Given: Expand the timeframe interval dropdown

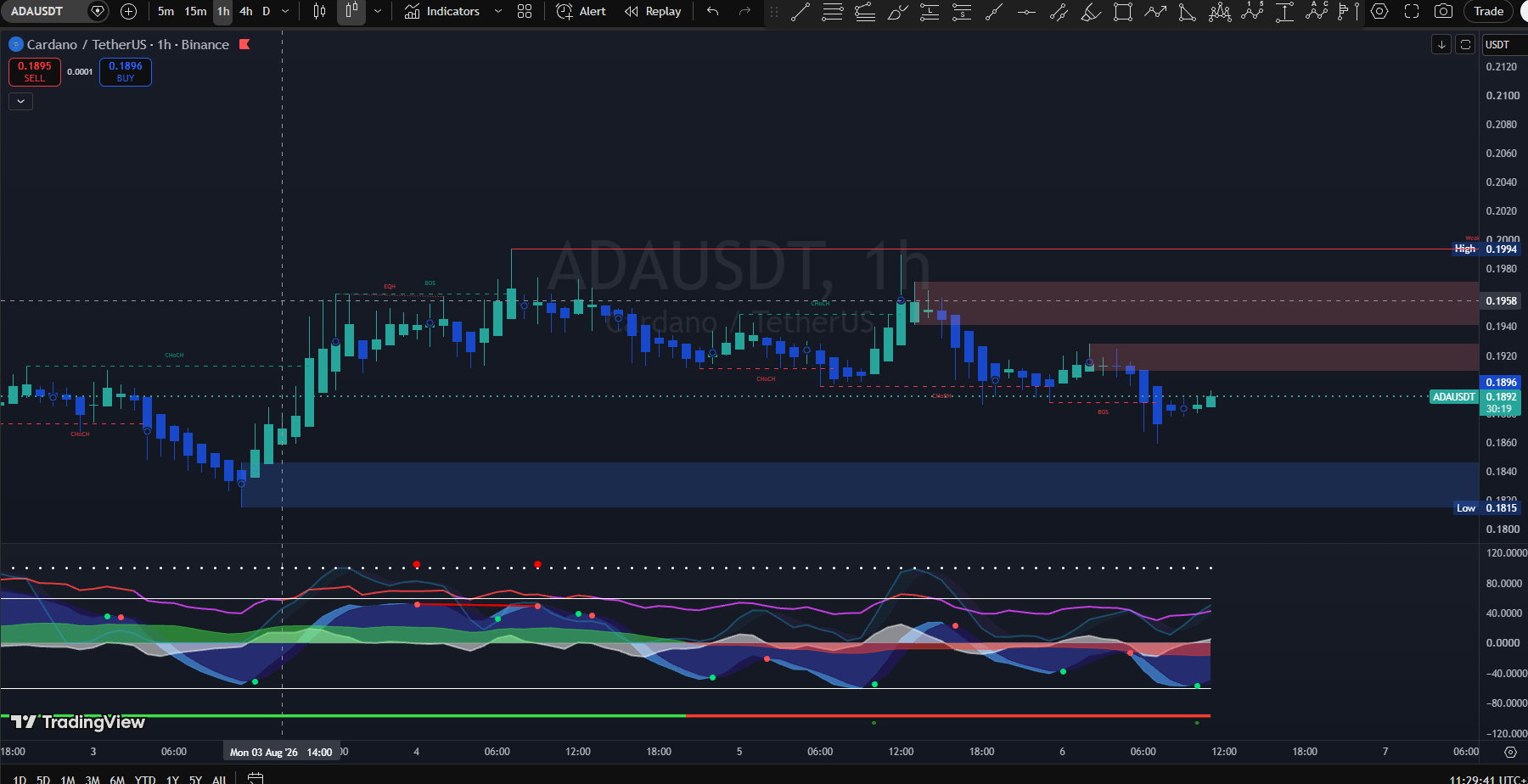Looking at the screenshot, I should click(285, 11).
